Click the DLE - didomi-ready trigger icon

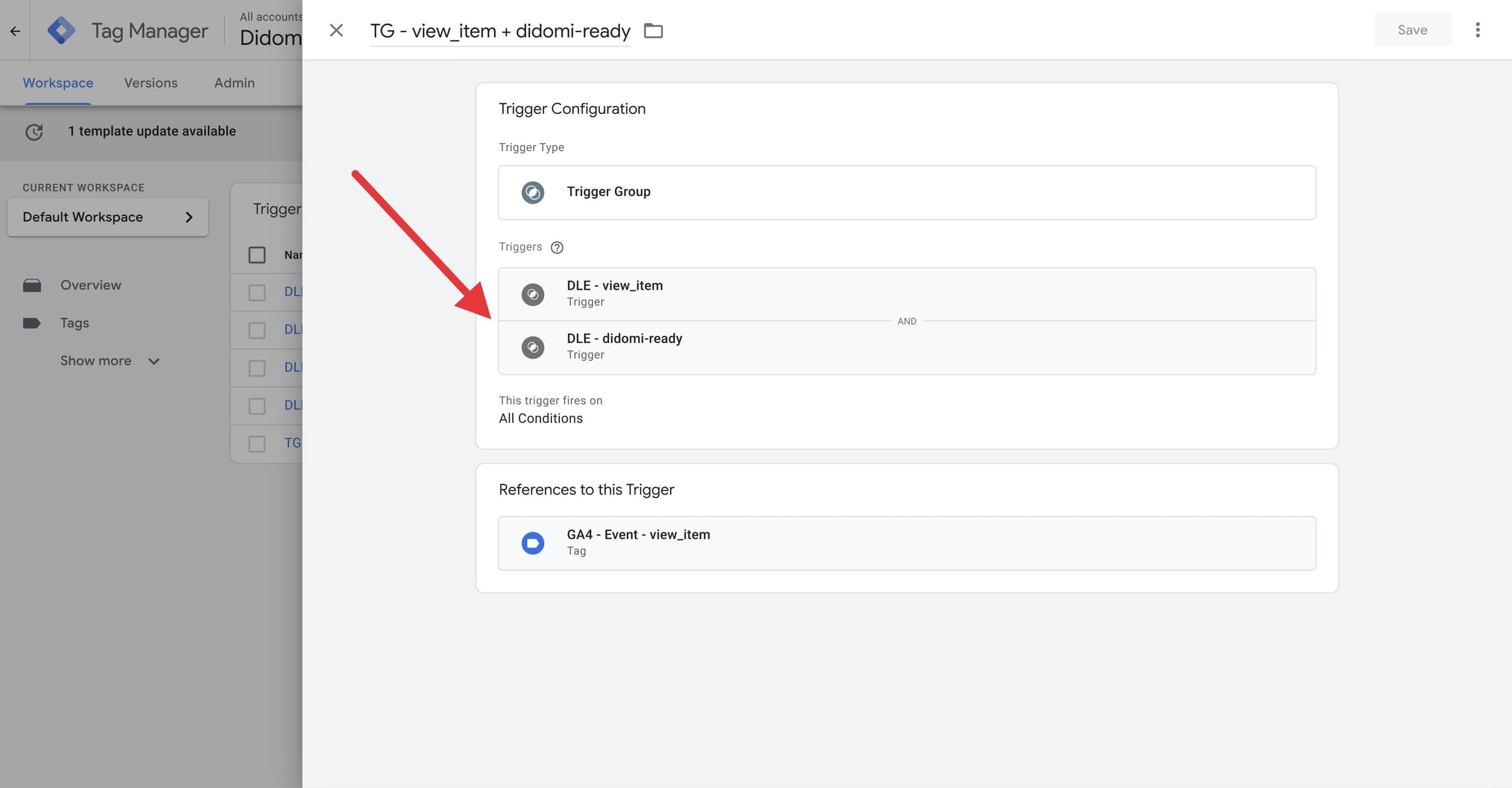[533, 347]
